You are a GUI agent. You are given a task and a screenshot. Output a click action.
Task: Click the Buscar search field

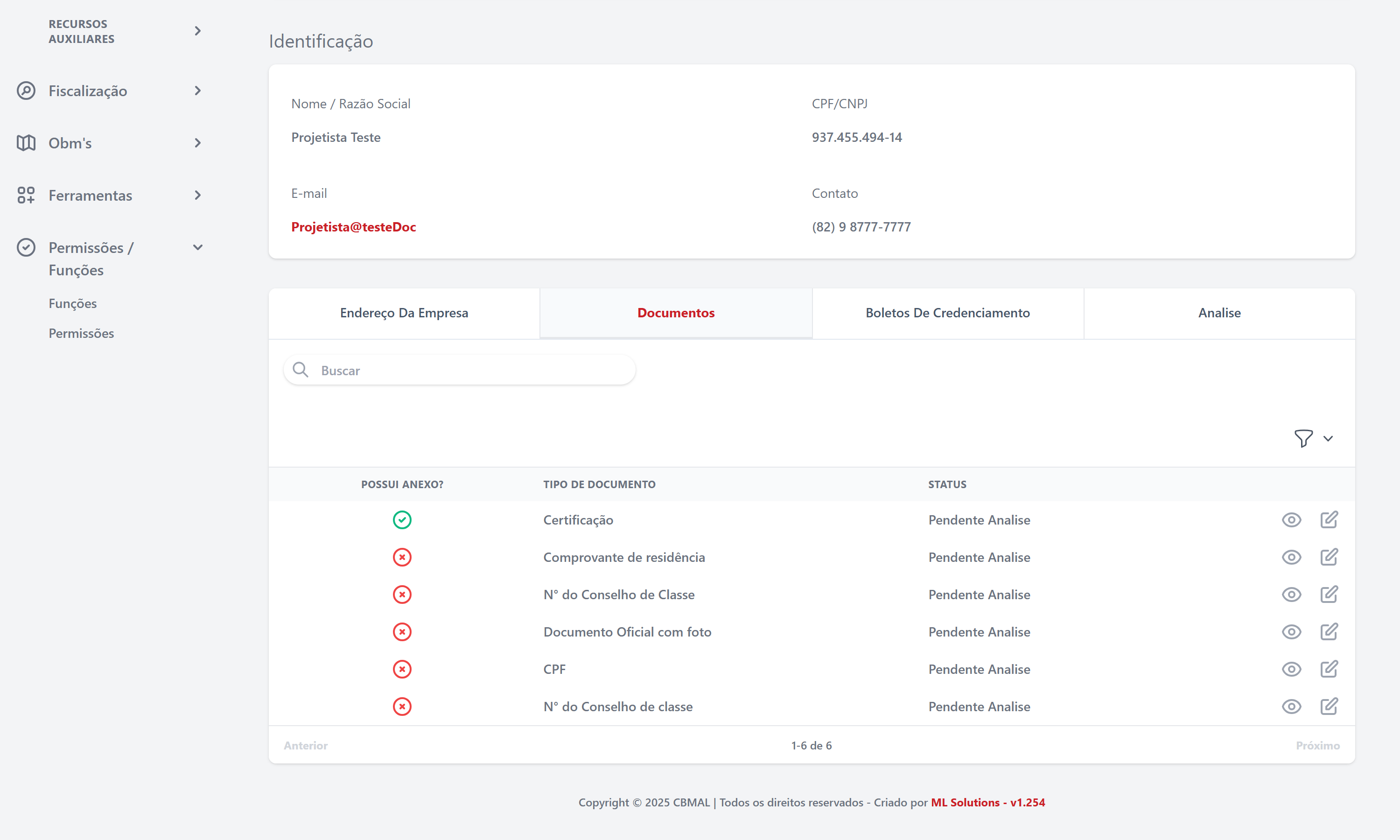coord(469,370)
